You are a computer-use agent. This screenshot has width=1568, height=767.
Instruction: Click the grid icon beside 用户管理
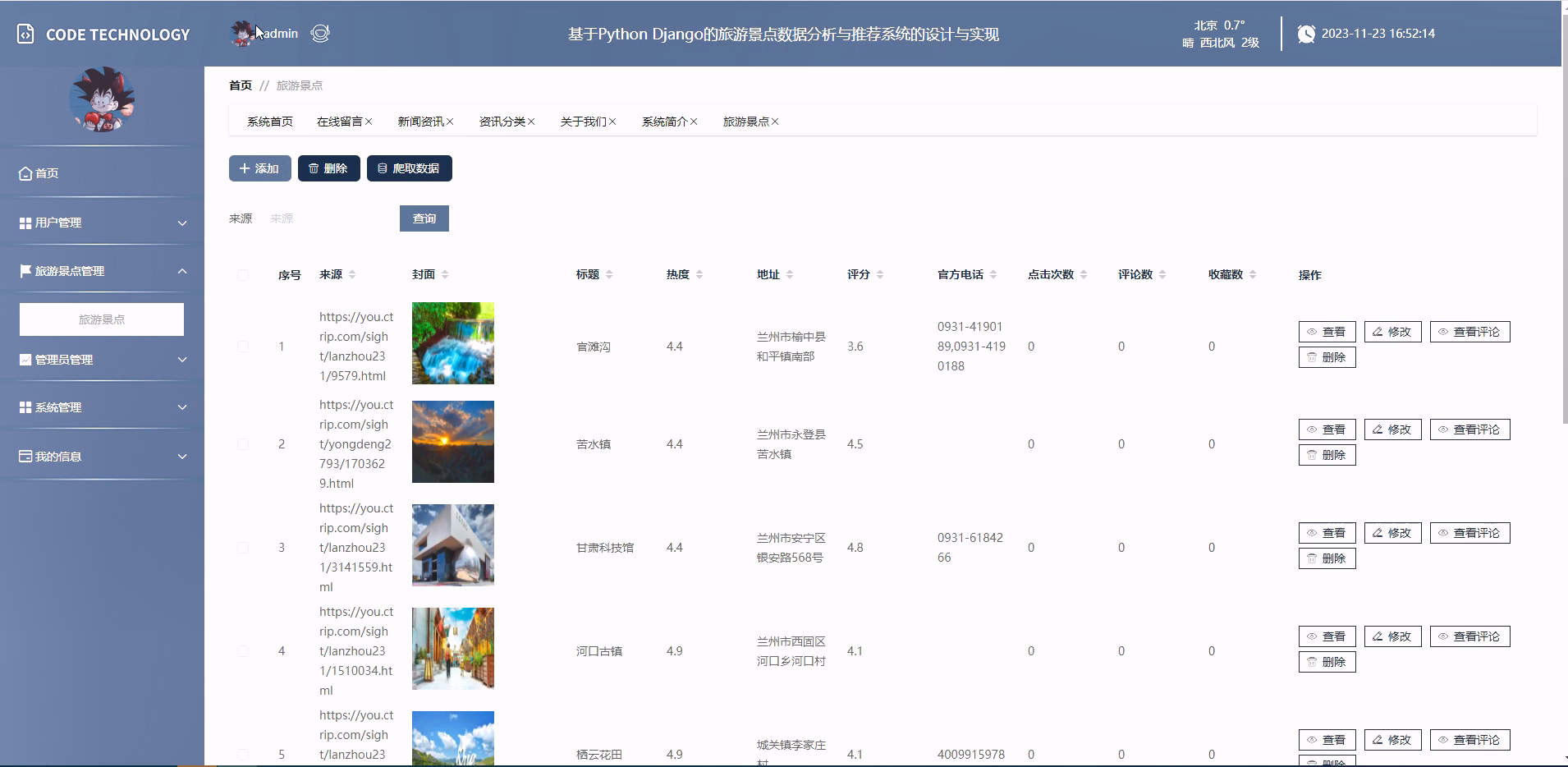[x=24, y=222]
